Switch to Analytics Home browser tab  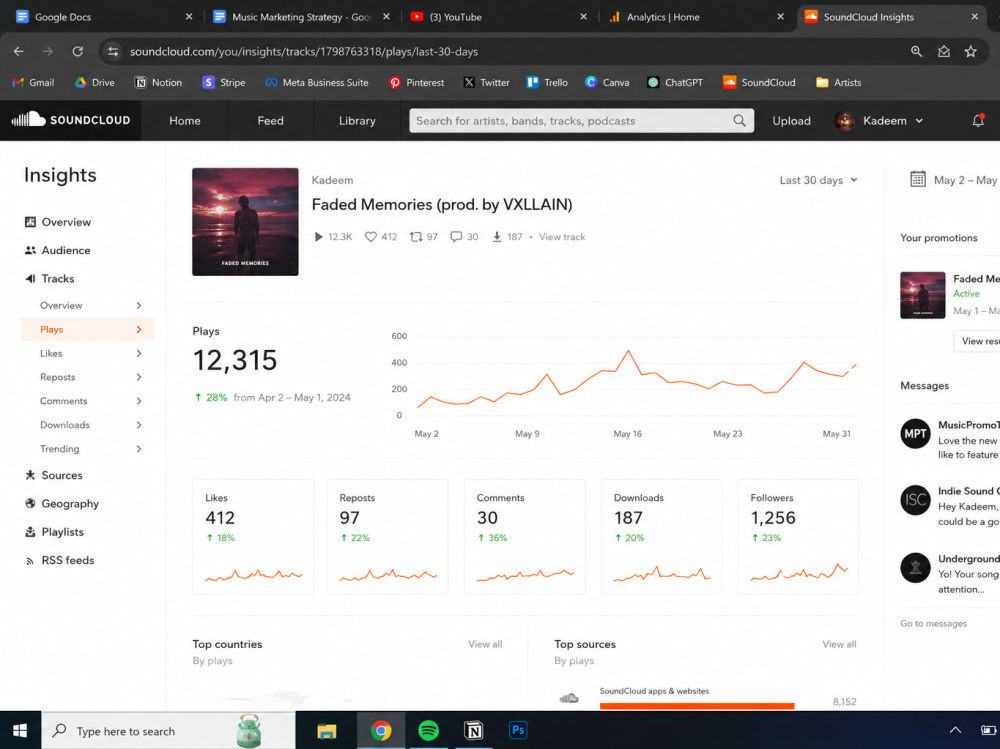(x=695, y=17)
